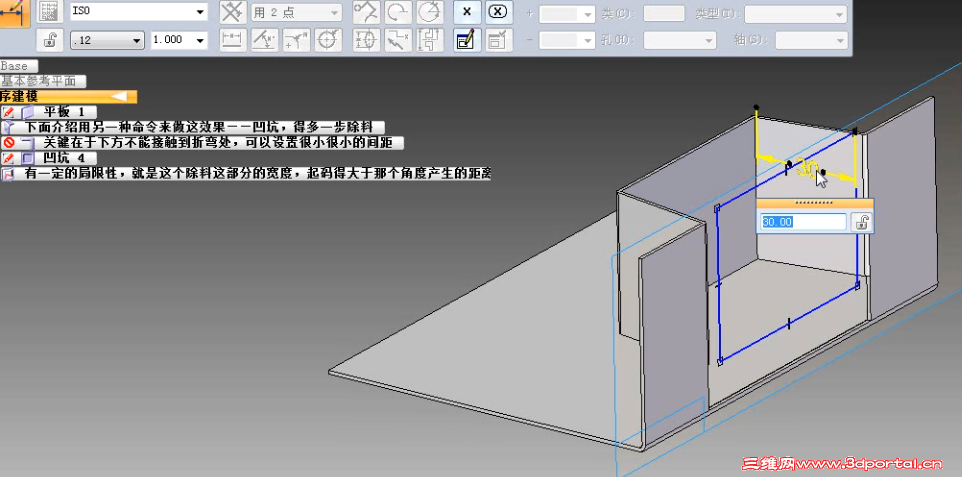Collapse the 序建模 section arrow
Viewport: 962px width, 477px height.
point(119,97)
